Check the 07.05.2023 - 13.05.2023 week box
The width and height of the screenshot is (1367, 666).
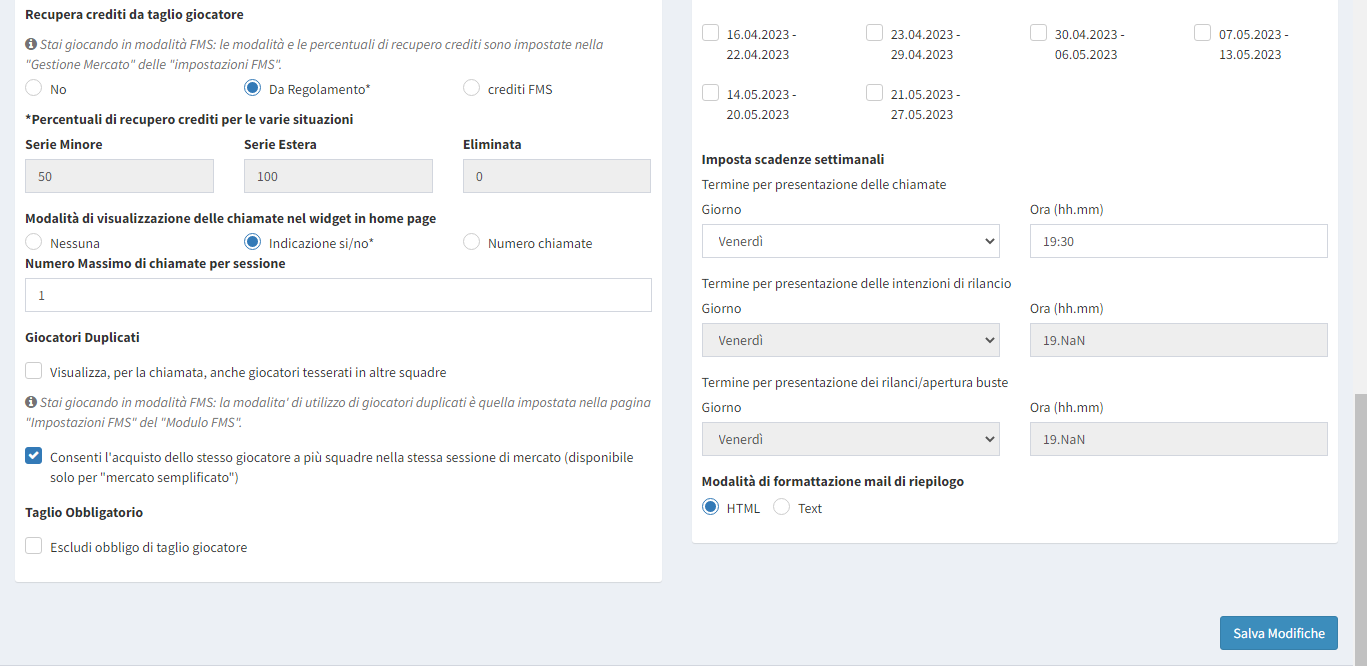click(x=1203, y=33)
